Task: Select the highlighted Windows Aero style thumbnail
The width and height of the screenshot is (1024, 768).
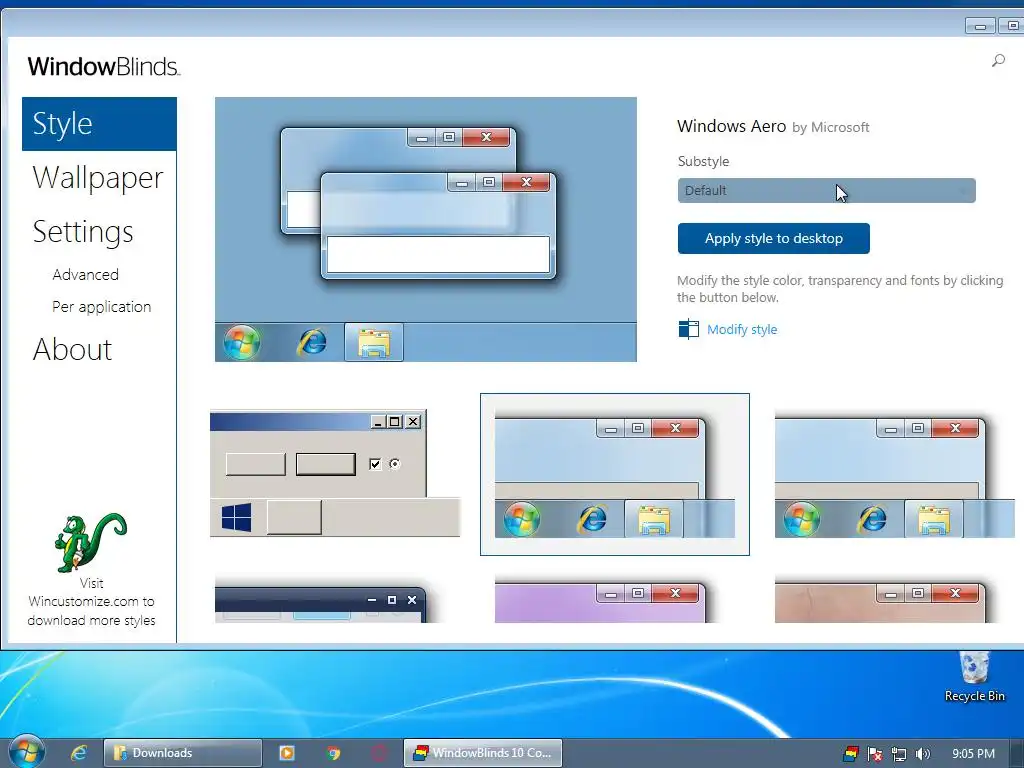Action: (x=615, y=474)
